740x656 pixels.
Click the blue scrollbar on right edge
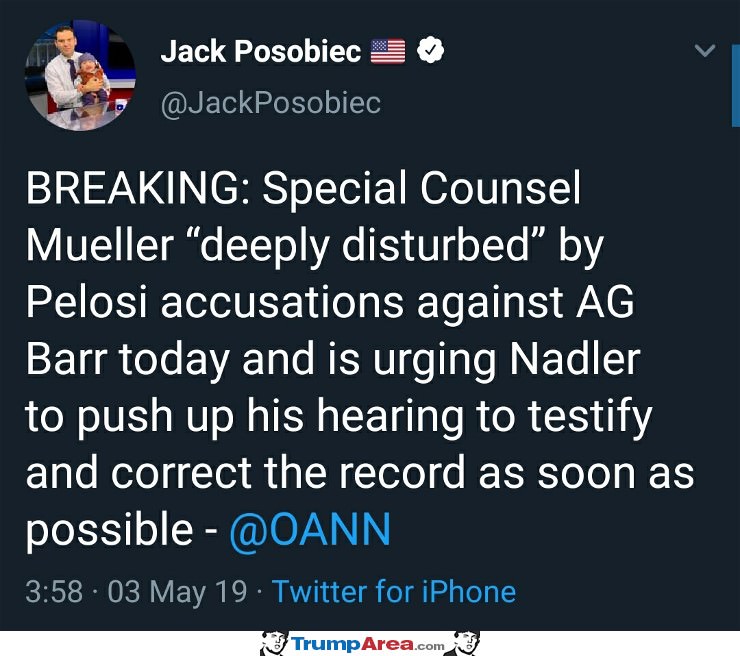click(x=736, y=86)
